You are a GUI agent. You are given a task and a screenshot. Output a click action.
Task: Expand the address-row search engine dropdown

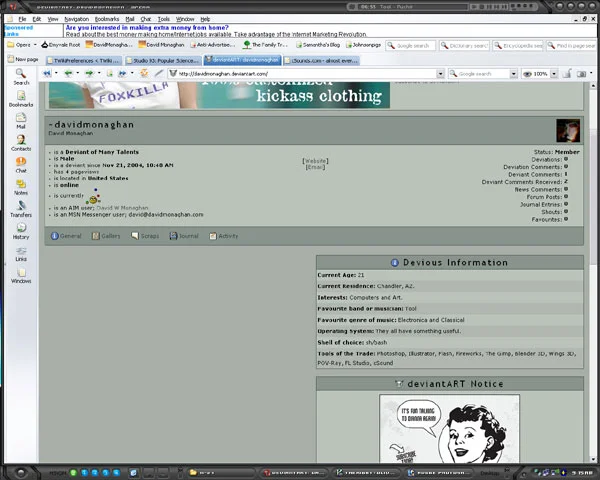514,73
